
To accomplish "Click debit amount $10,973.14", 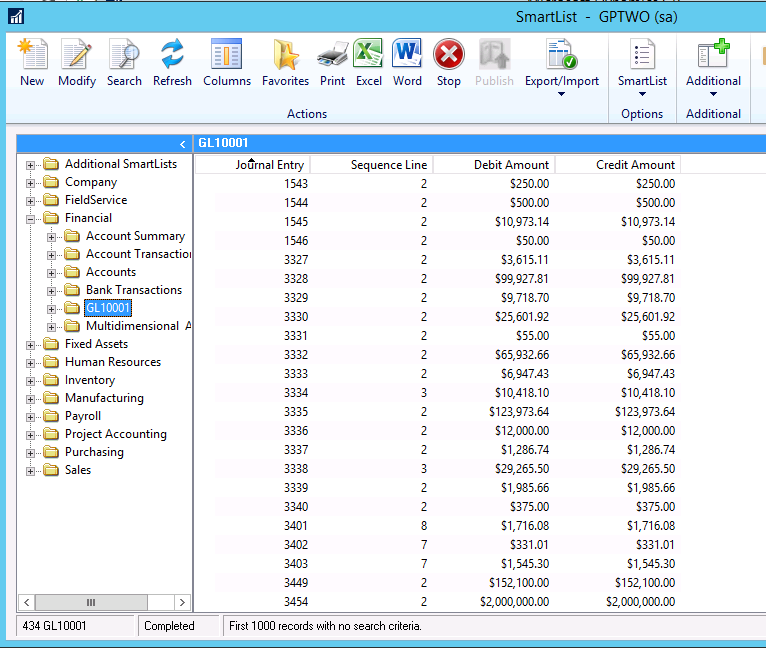I will coord(522,222).
